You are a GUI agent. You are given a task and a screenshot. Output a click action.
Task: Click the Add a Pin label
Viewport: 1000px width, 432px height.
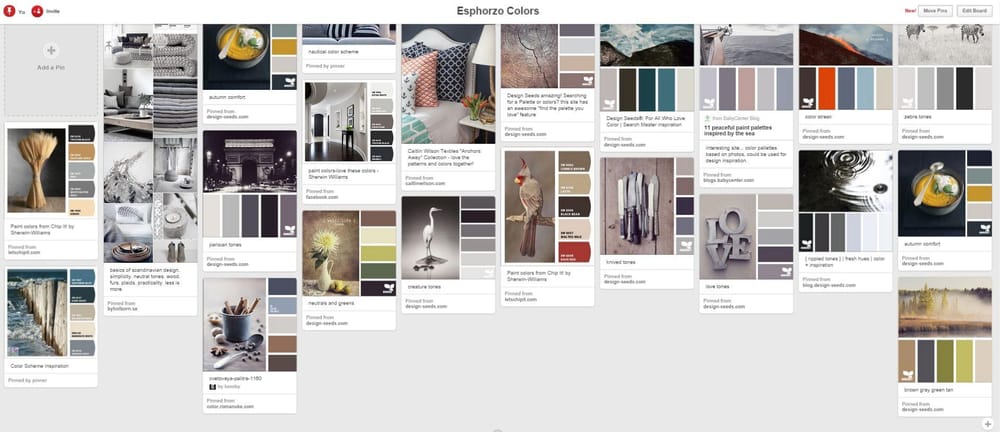pyautogui.click(x=51, y=67)
